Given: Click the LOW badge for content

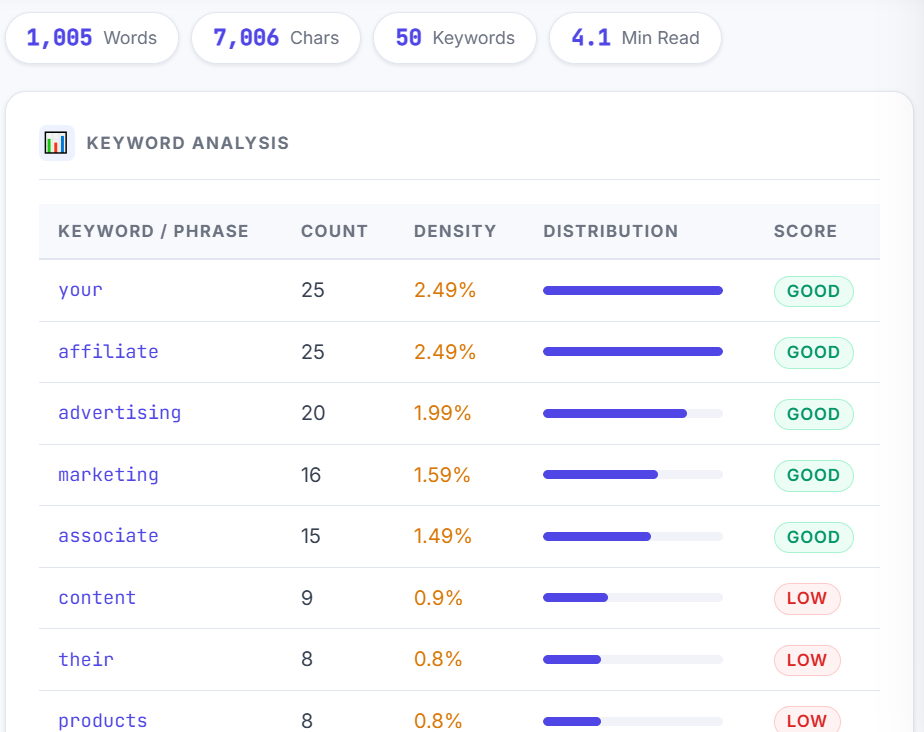Looking at the screenshot, I should (x=807, y=599).
